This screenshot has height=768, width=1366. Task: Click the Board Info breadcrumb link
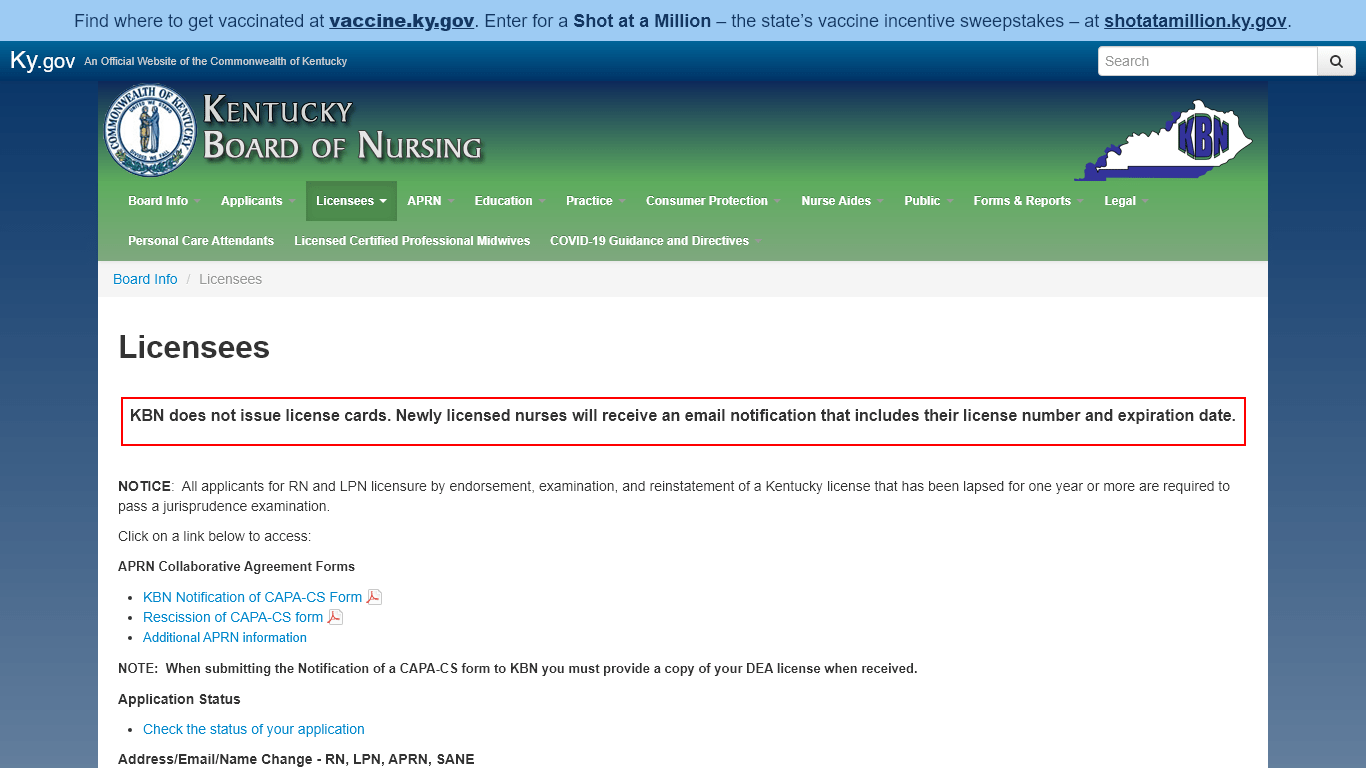click(145, 279)
